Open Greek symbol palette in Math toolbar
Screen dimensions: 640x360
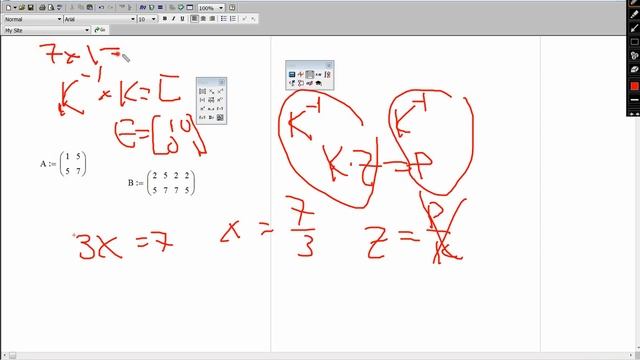pos(310,83)
